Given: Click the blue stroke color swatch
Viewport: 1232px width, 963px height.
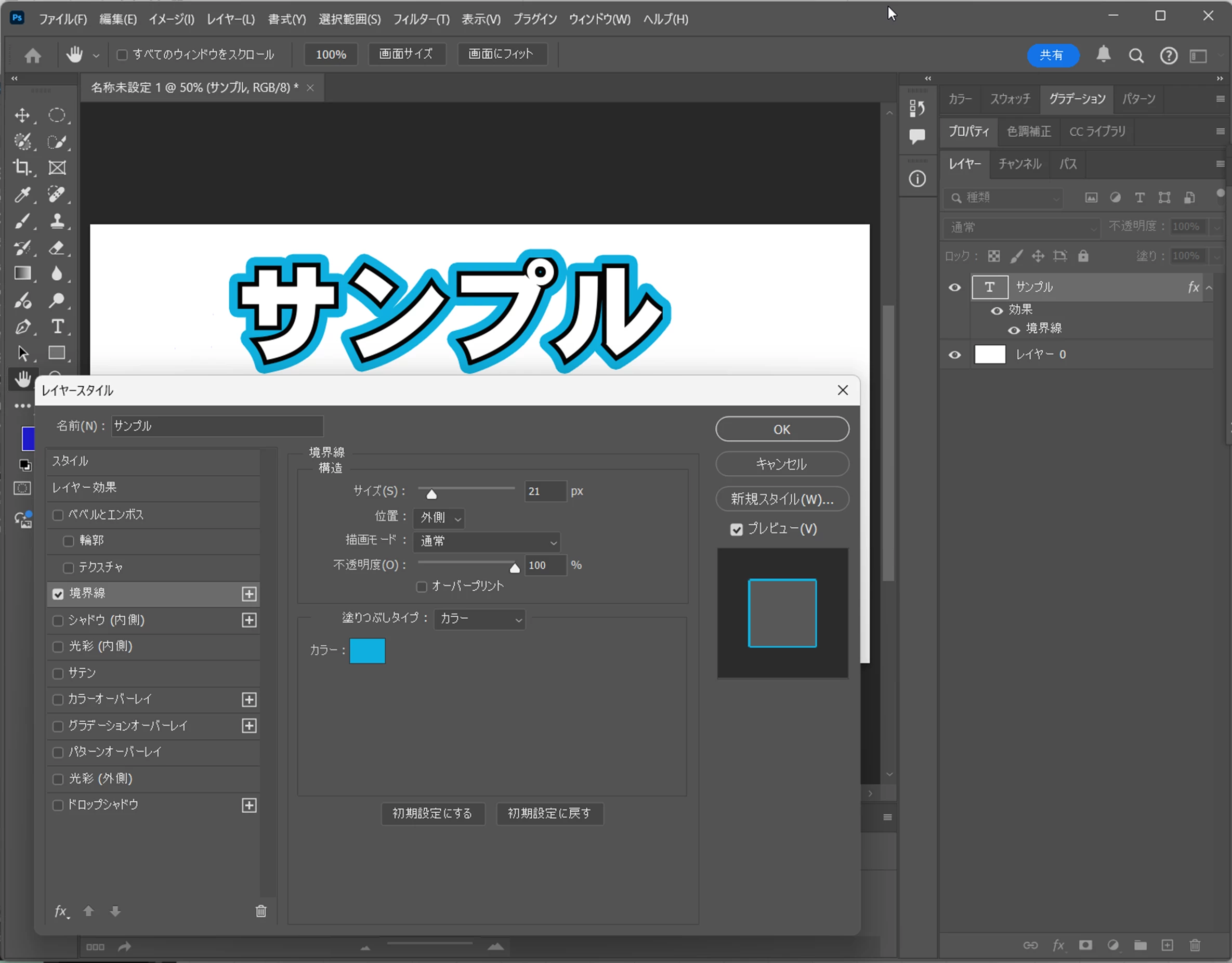Looking at the screenshot, I should click(367, 650).
